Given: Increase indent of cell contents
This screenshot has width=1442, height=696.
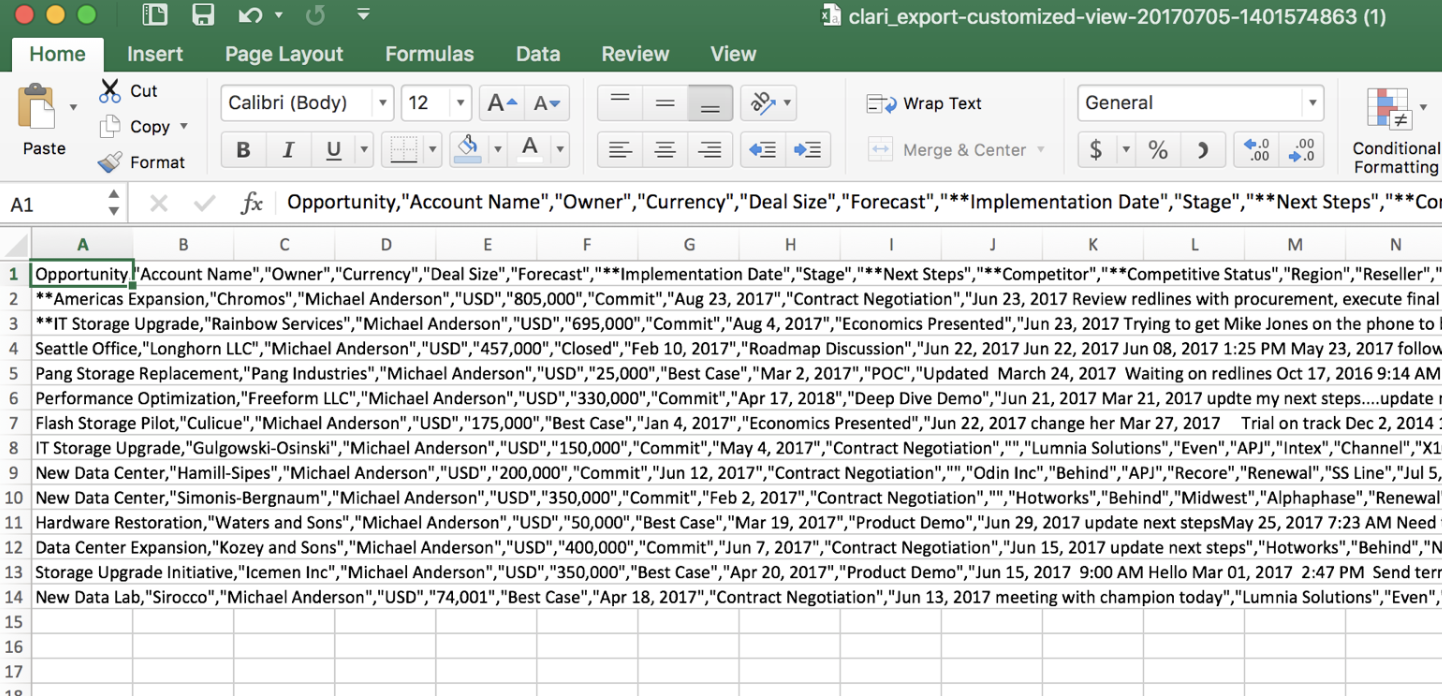Looking at the screenshot, I should [807, 150].
